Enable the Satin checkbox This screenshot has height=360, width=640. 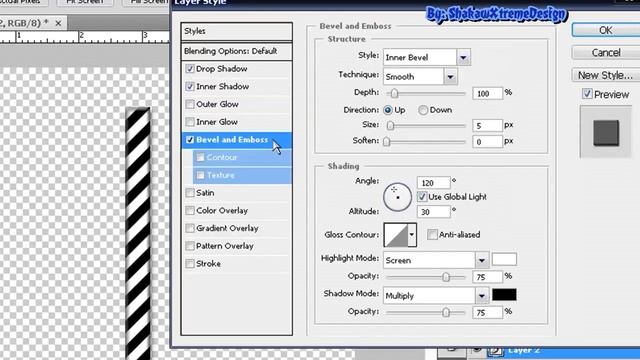point(189,193)
